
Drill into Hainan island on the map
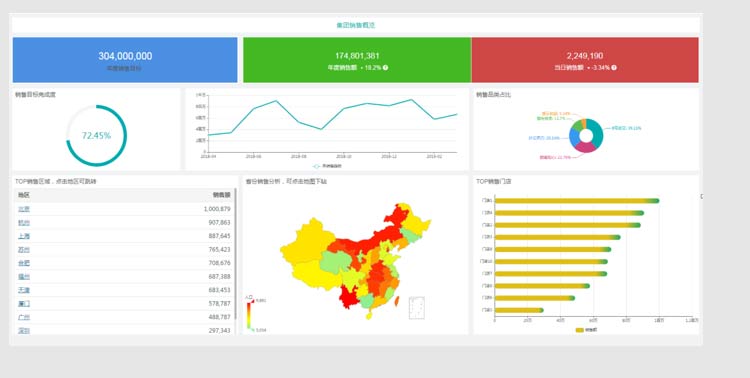click(369, 316)
